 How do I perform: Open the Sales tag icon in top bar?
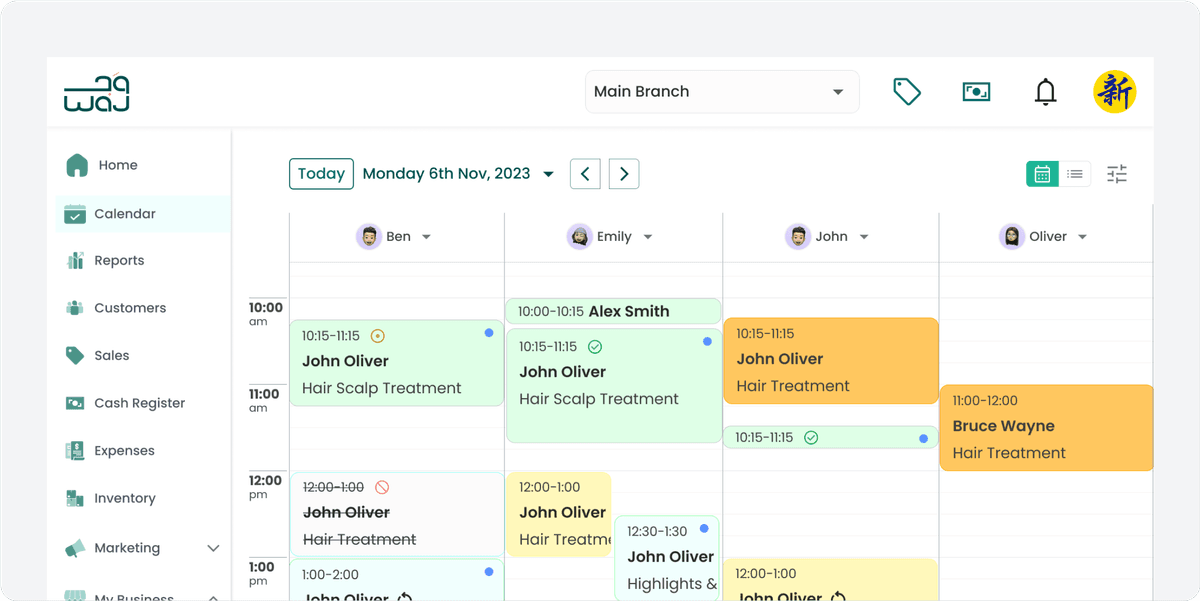pyautogui.click(x=906, y=91)
